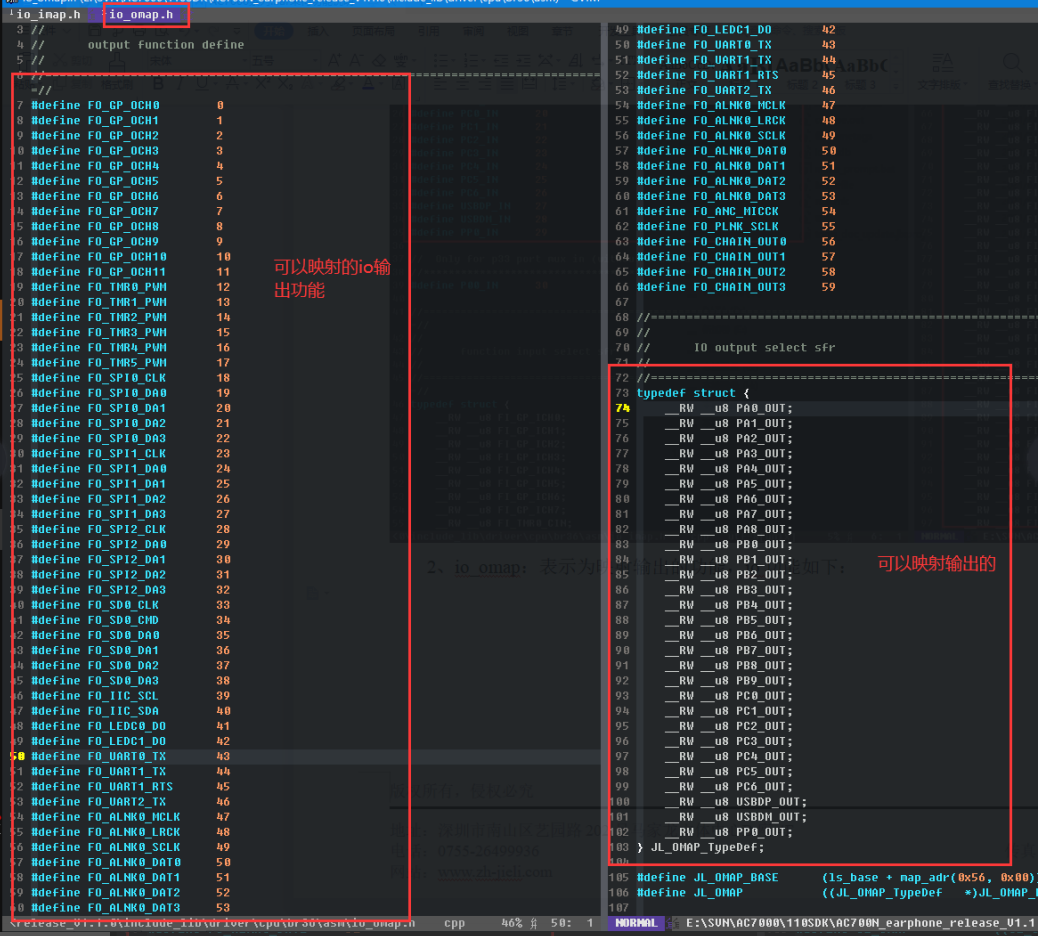Click the 'cpp' filetype in status line

click(454, 923)
